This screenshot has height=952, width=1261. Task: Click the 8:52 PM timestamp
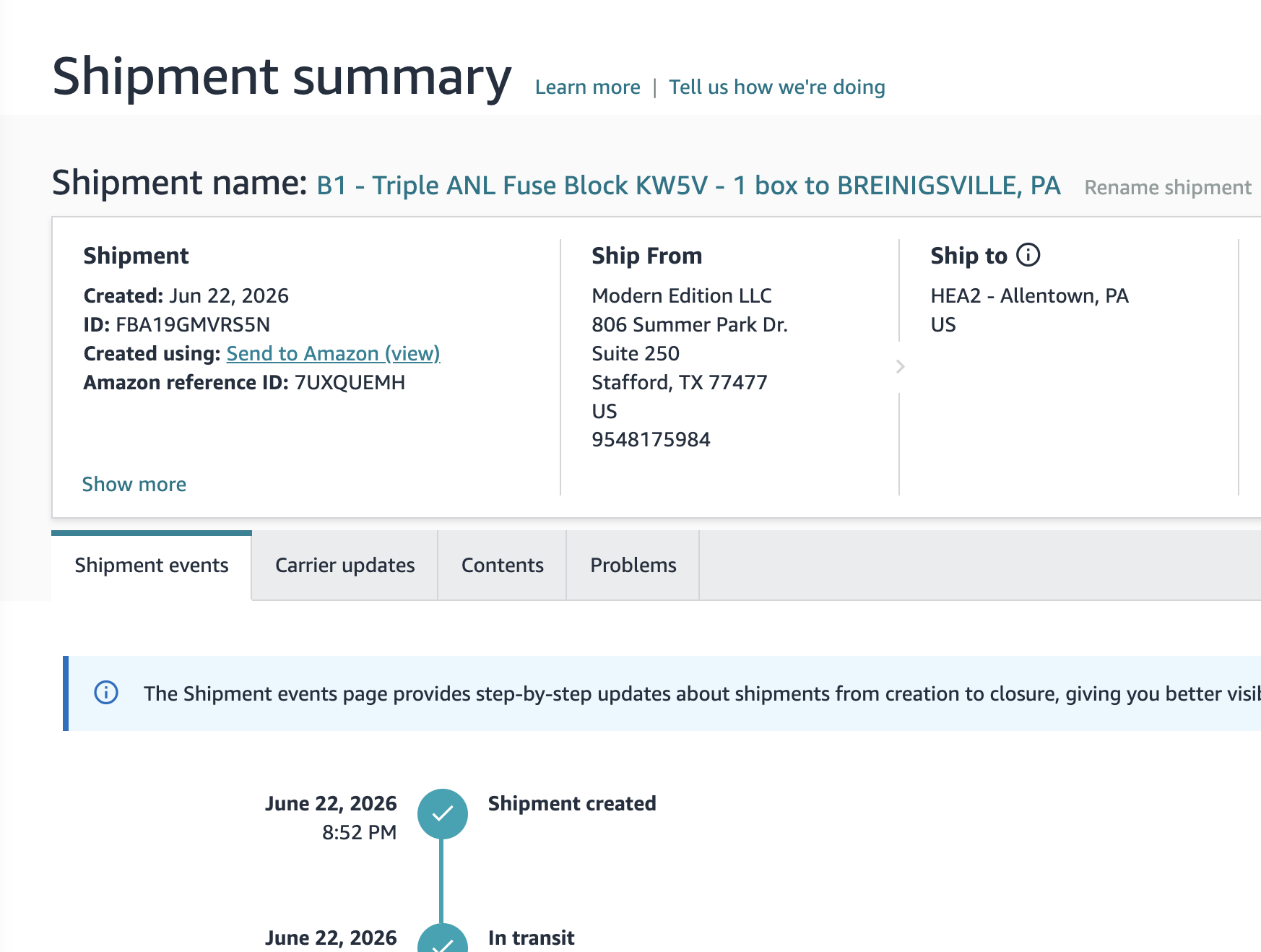(x=359, y=832)
